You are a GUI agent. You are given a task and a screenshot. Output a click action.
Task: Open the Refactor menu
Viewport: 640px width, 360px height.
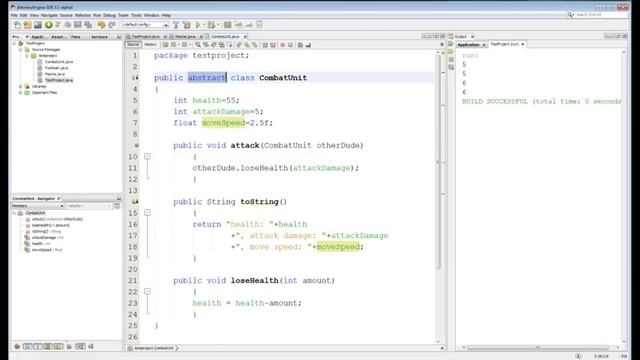tap(83, 15)
